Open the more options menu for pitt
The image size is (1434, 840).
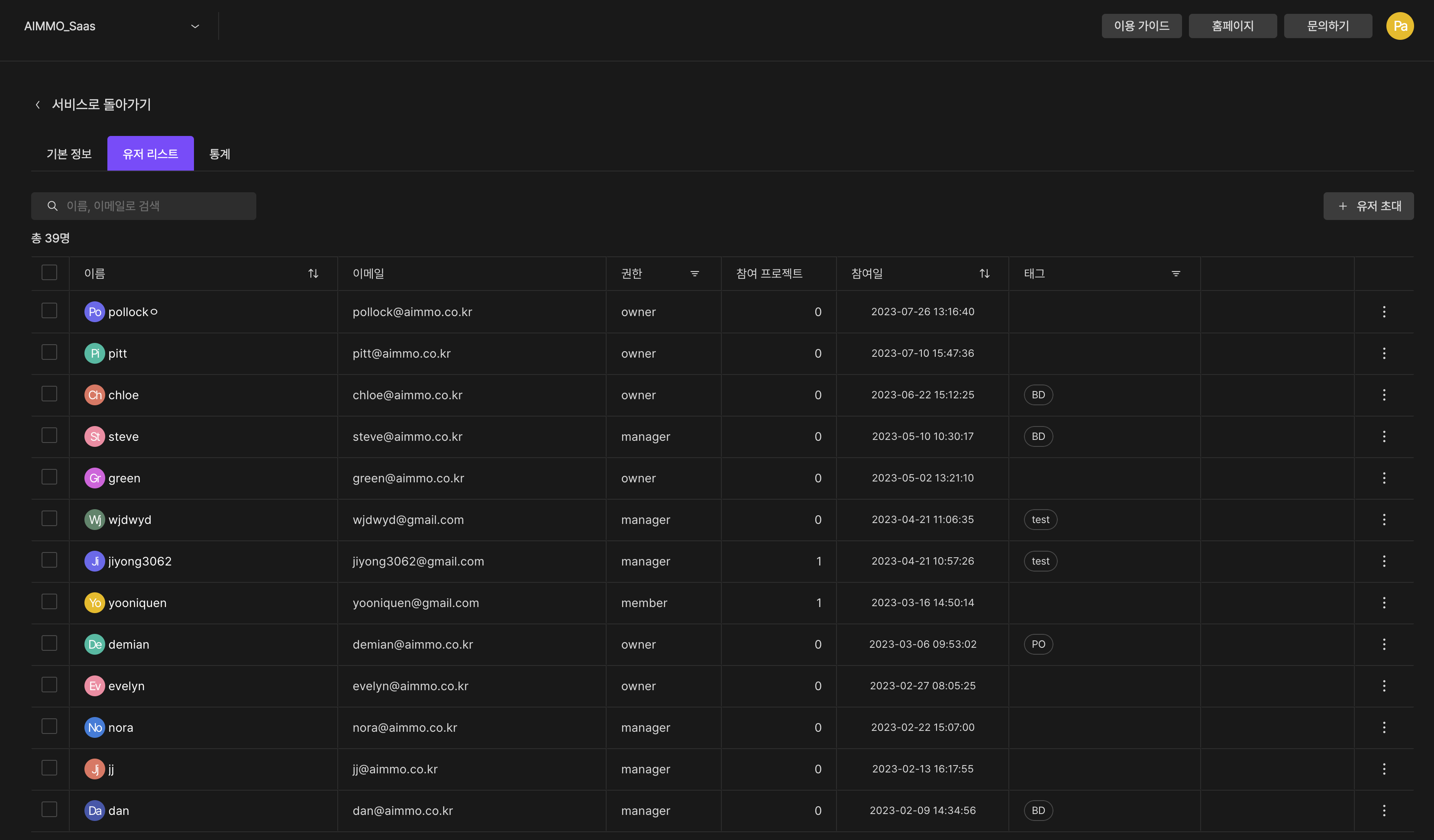coord(1384,353)
